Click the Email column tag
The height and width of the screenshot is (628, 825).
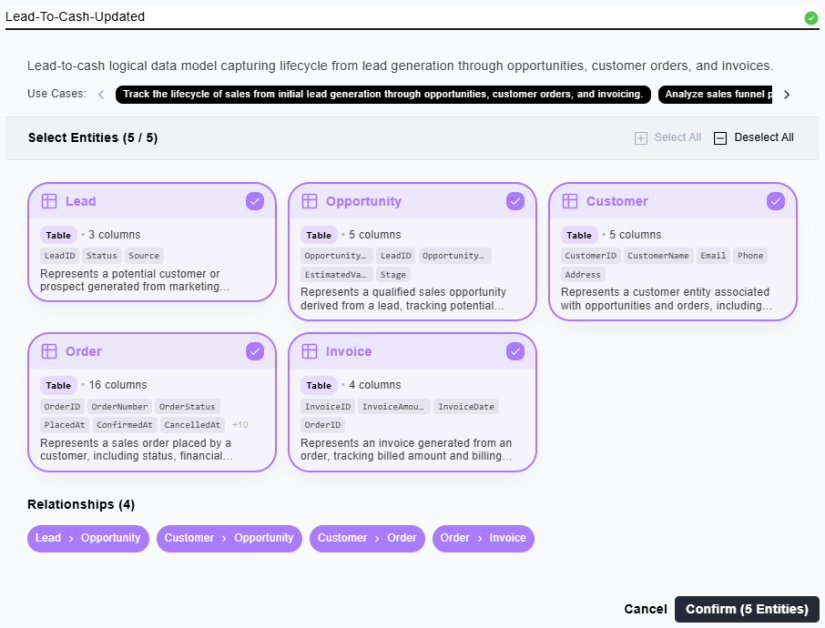[713, 256]
